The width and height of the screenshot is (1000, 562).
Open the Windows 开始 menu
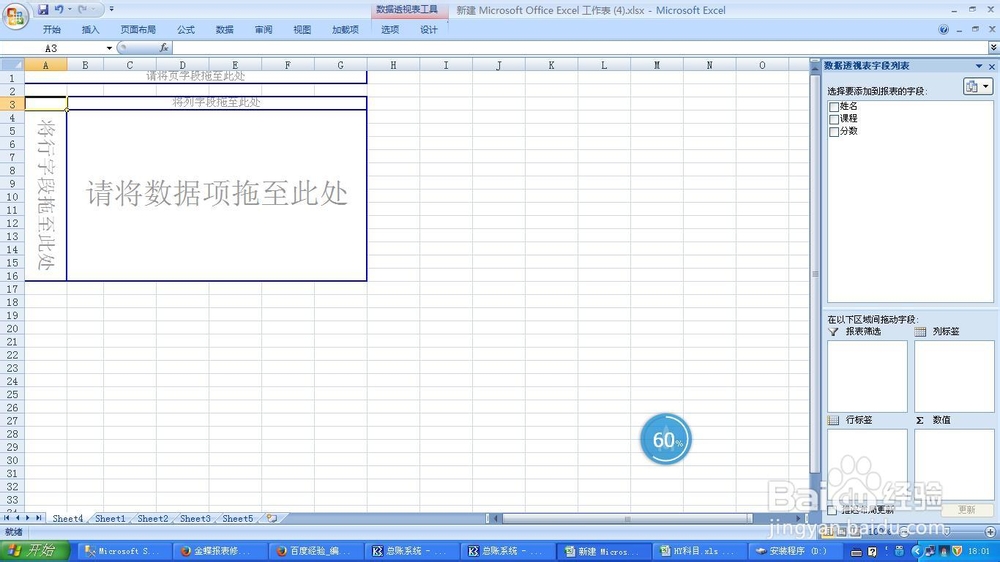point(36,551)
